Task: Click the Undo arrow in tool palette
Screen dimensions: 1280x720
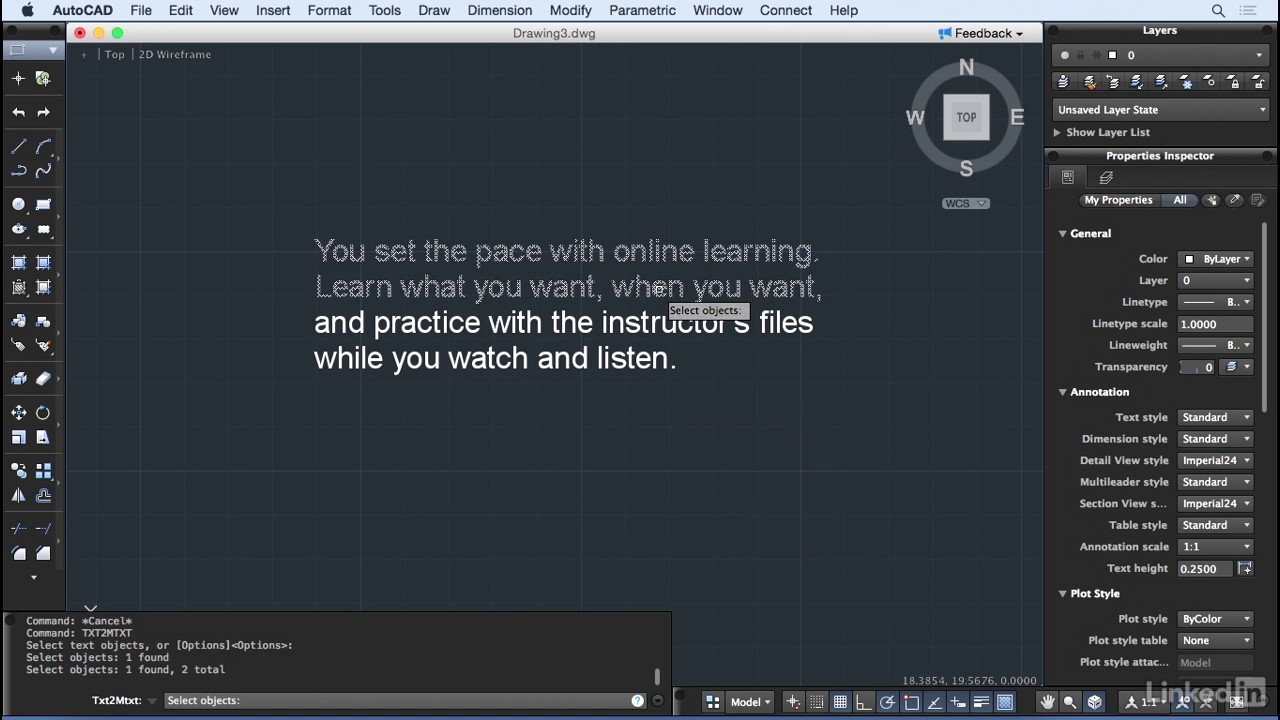Action: click(18, 112)
